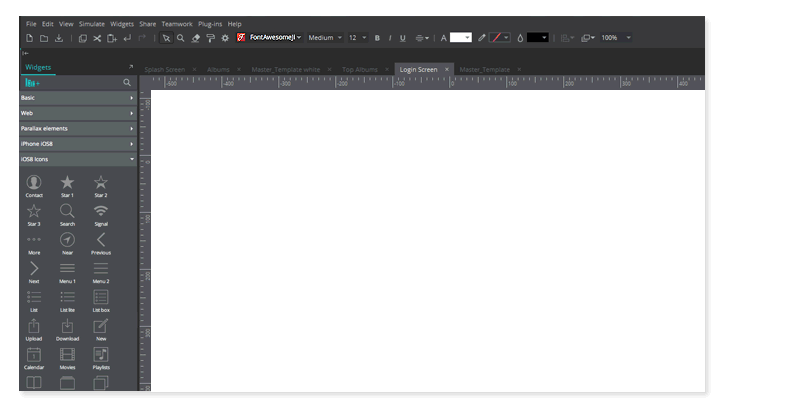
Task: Click the pencil border icon
Action: [x=481, y=38]
